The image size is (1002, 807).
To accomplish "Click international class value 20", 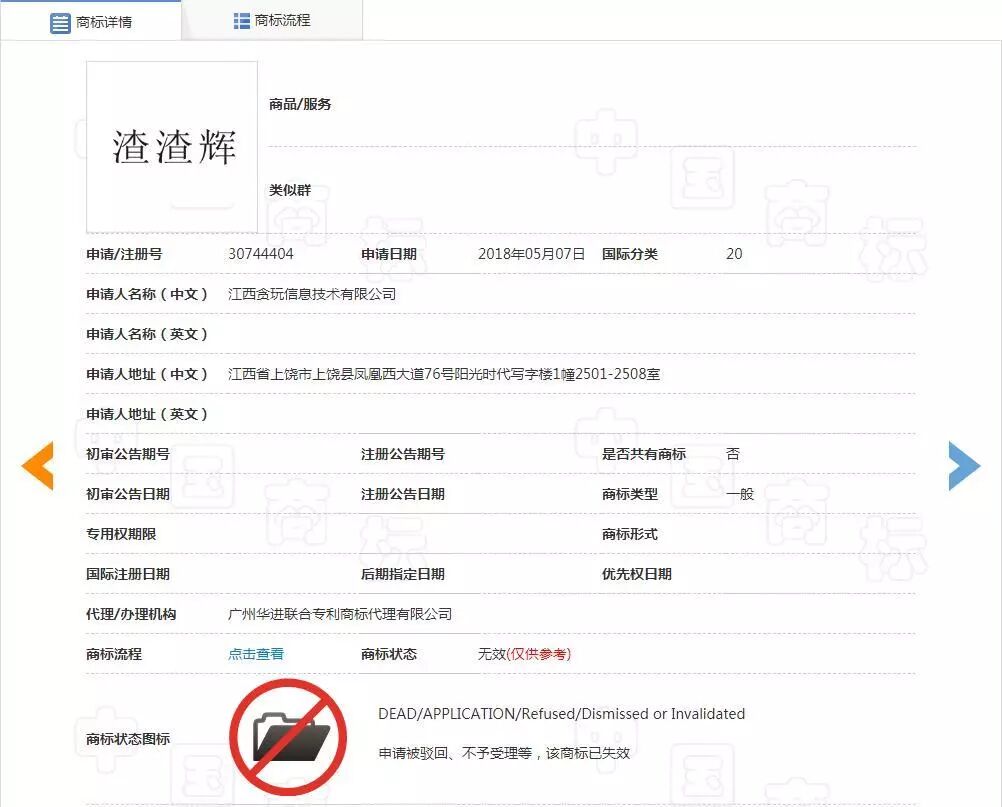I will pos(734,254).
